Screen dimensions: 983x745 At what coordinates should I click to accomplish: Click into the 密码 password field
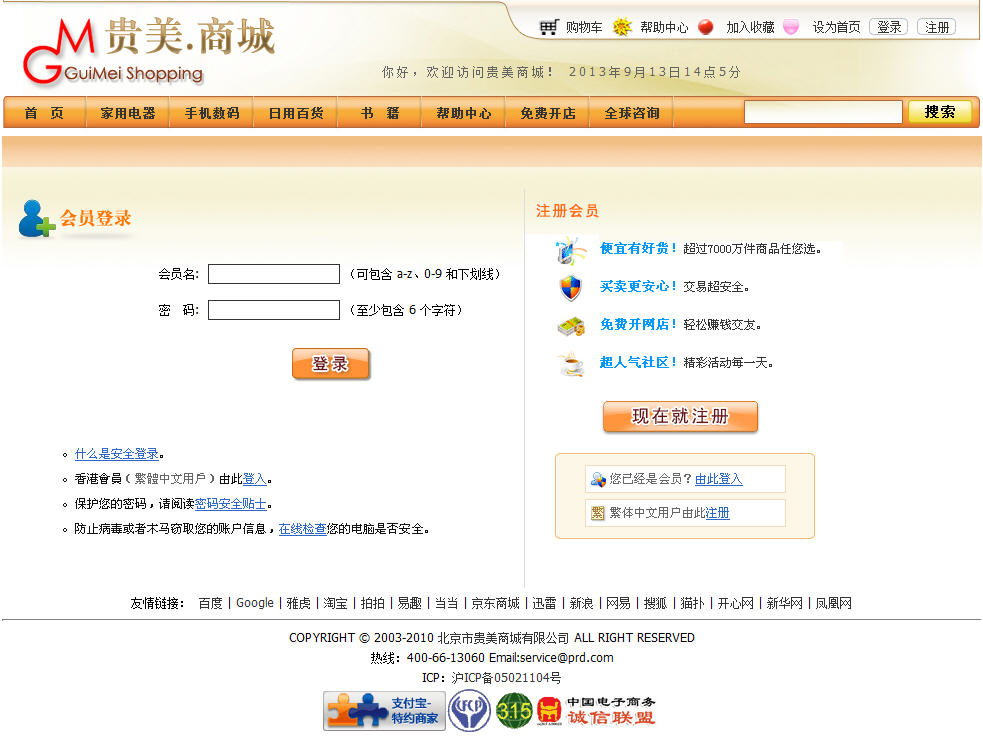pos(274,310)
